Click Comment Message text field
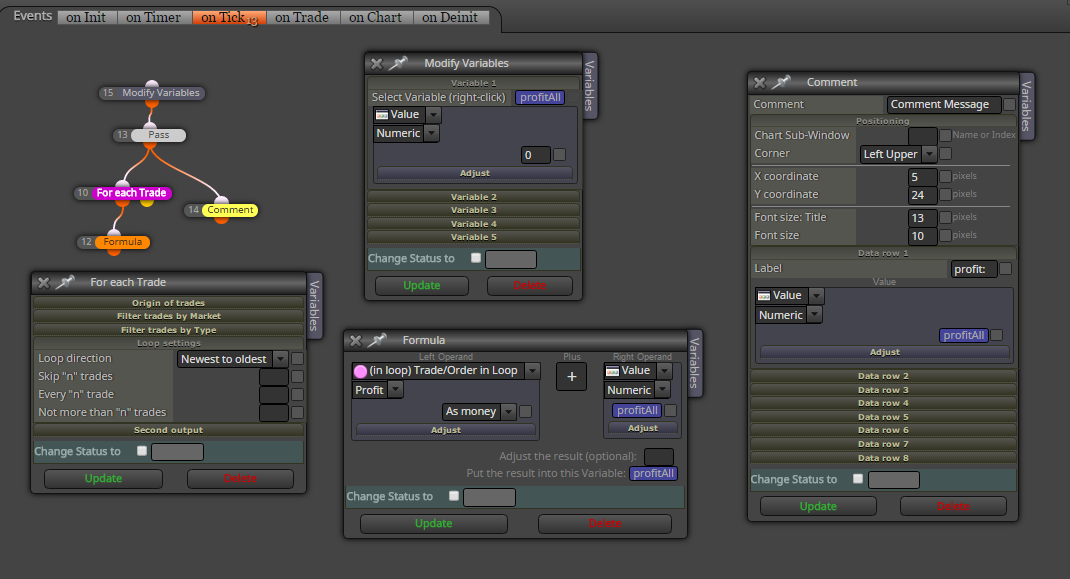 [x=944, y=104]
